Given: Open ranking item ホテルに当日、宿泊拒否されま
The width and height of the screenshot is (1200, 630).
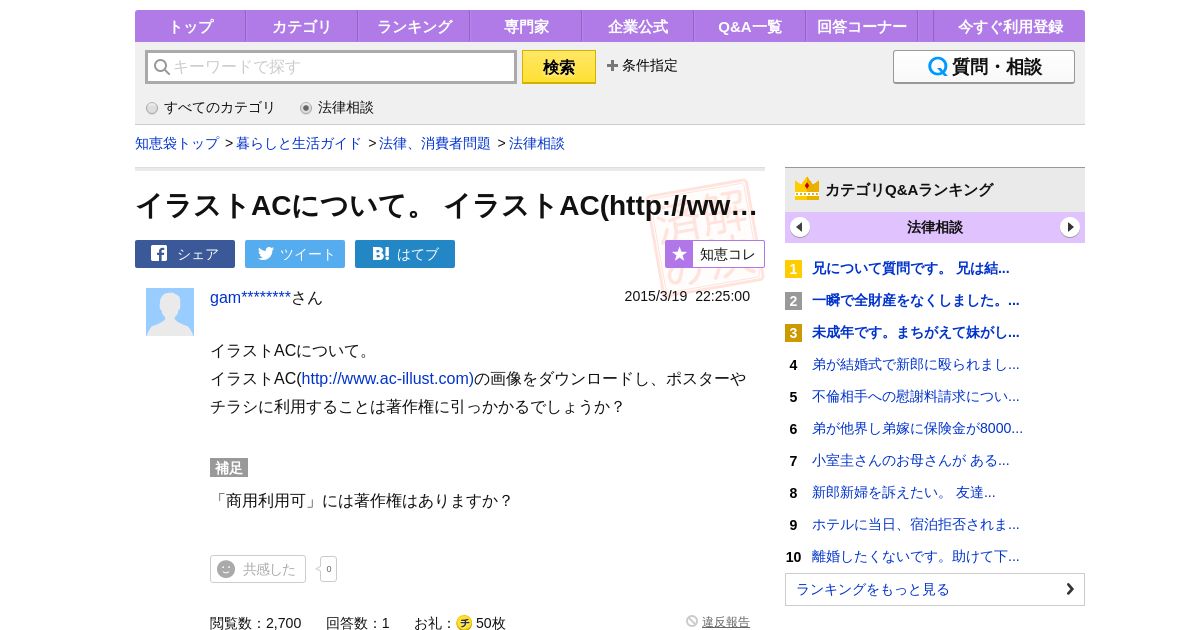Looking at the screenshot, I should (x=915, y=524).
